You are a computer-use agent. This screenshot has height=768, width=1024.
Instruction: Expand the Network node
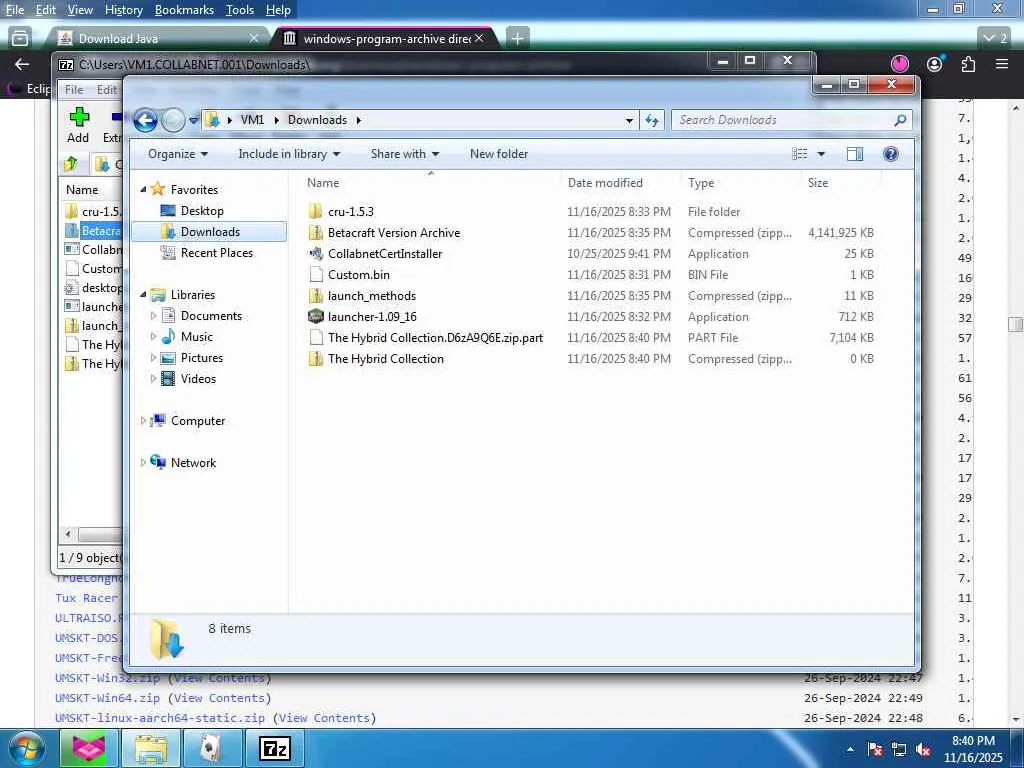coord(143,462)
